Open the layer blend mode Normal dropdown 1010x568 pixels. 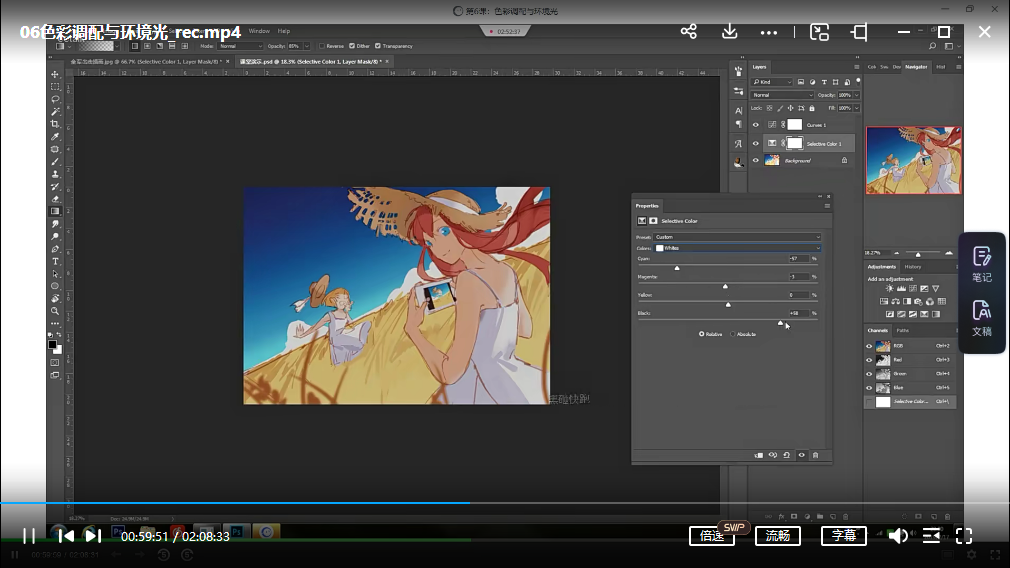click(x=783, y=95)
